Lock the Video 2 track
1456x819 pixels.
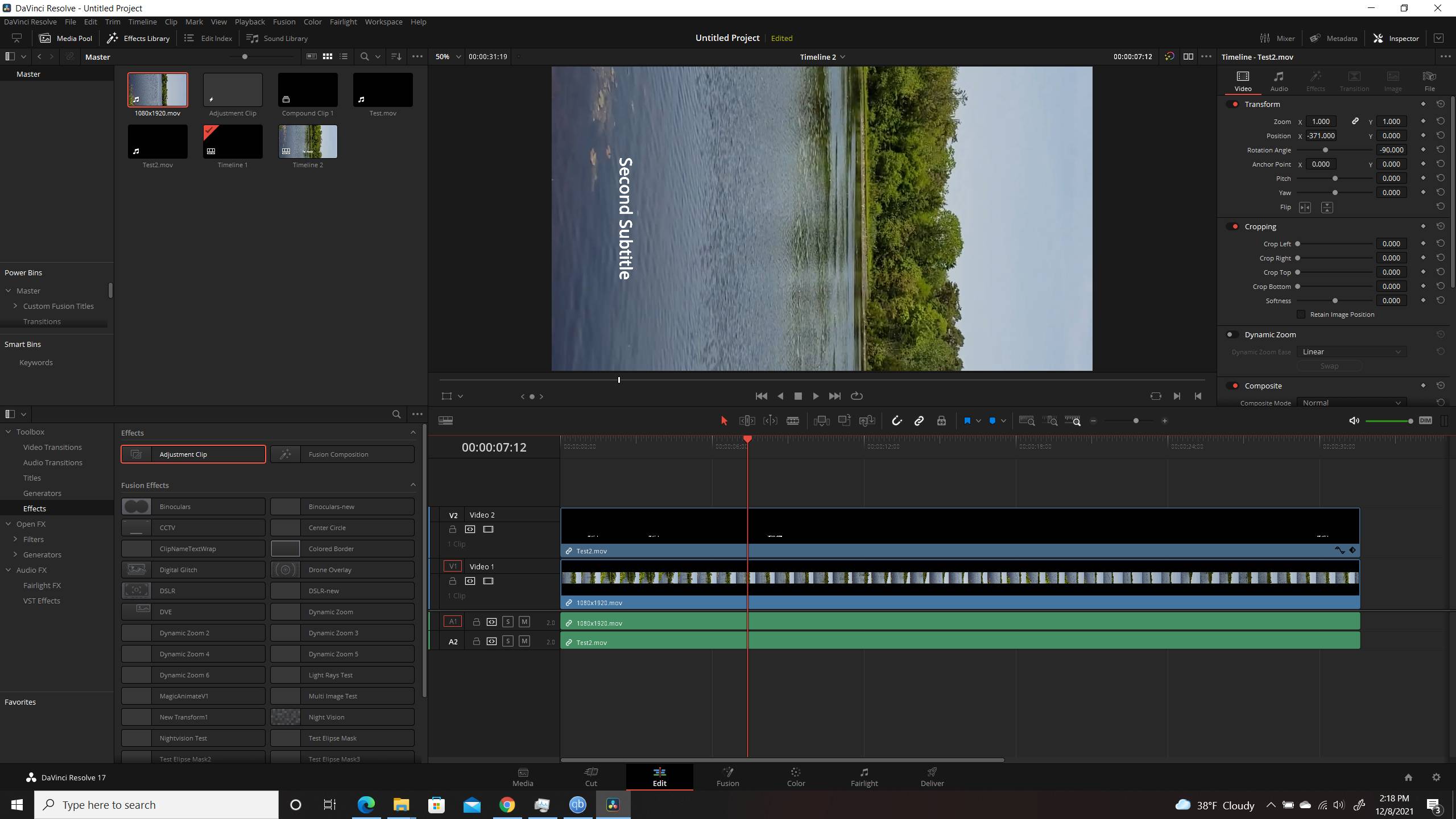453,530
